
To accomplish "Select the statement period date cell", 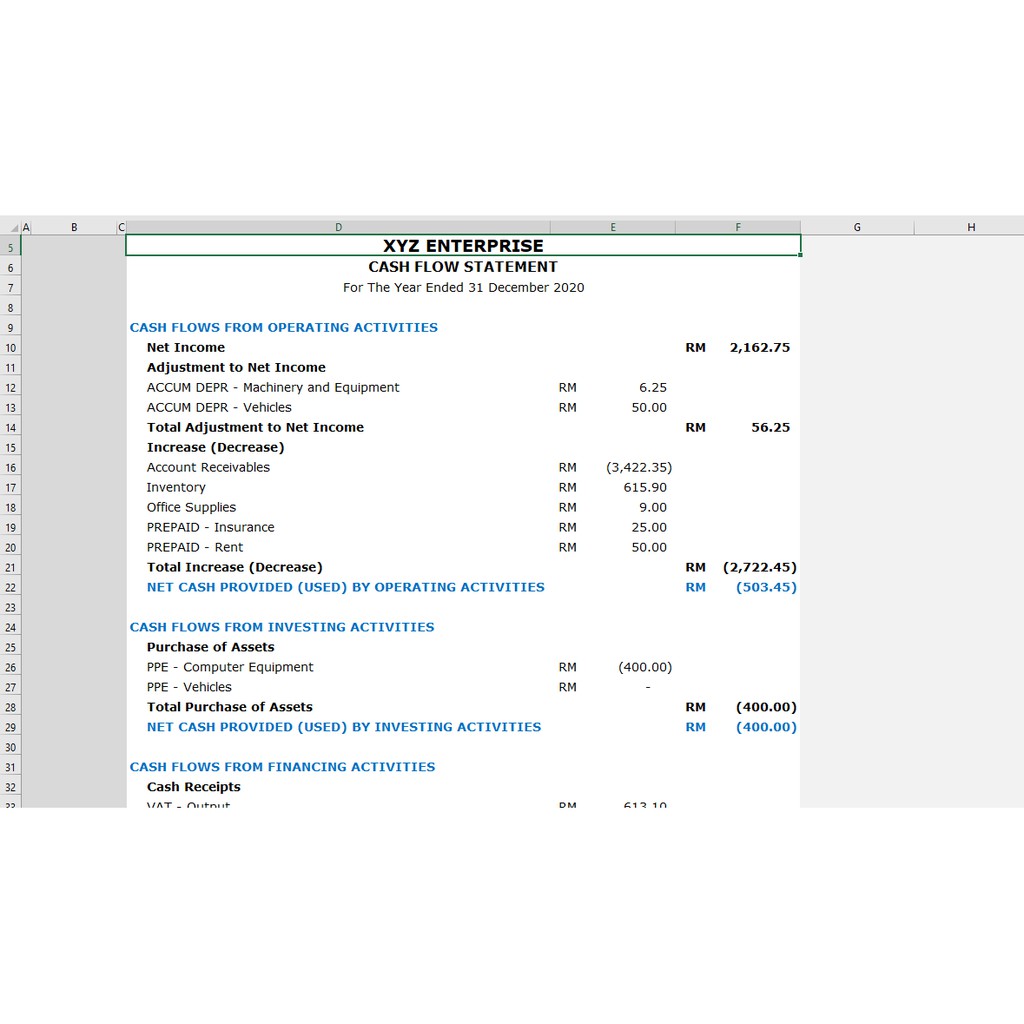I will tap(463, 288).
